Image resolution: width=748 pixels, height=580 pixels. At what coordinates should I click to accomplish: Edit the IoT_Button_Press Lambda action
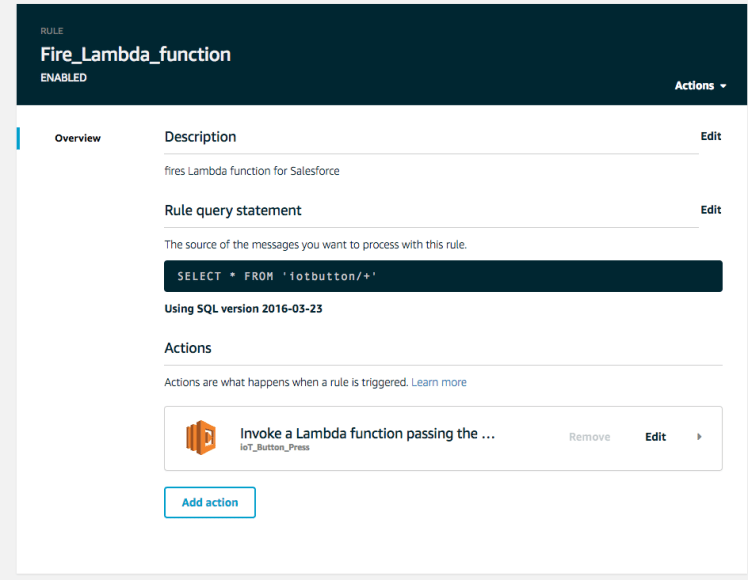pyautogui.click(x=655, y=437)
